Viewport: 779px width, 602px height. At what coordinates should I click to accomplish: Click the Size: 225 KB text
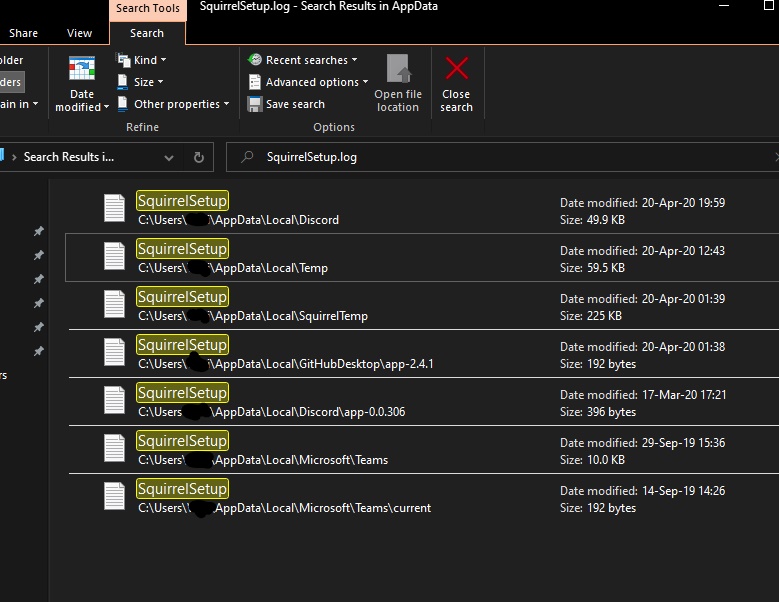coord(591,316)
